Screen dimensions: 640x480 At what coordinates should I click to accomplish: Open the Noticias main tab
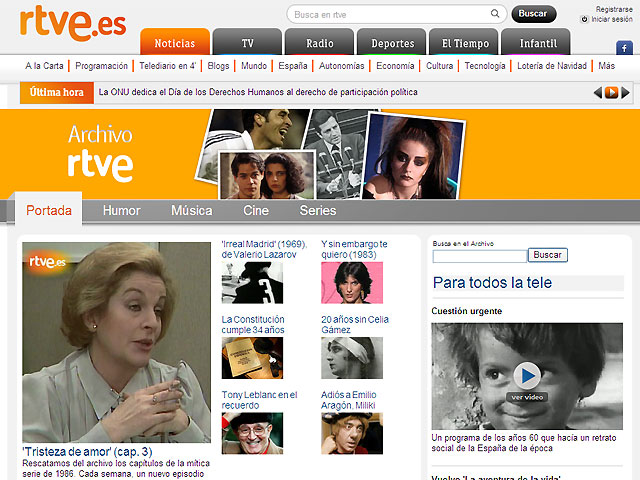pyautogui.click(x=175, y=43)
